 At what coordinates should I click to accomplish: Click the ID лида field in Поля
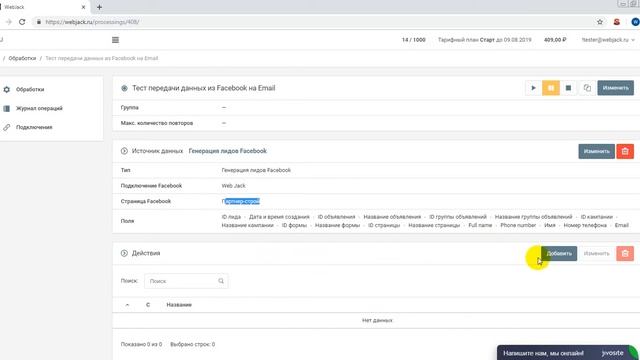pos(231,217)
